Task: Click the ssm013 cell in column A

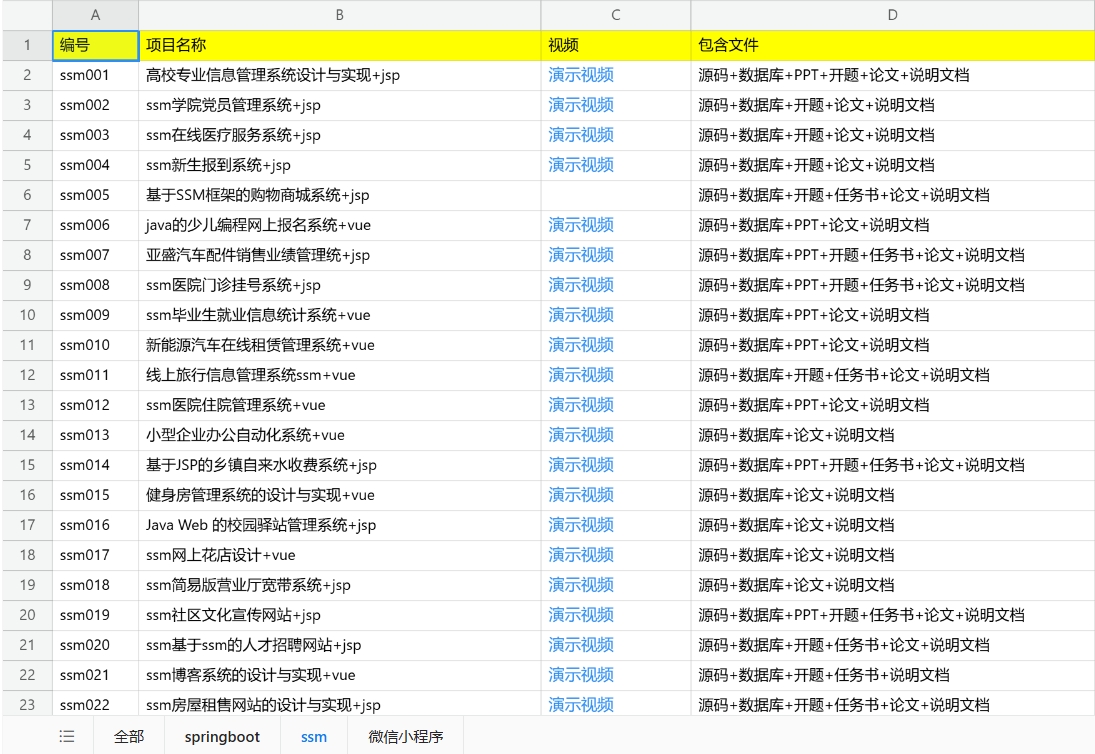Action: pos(96,436)
